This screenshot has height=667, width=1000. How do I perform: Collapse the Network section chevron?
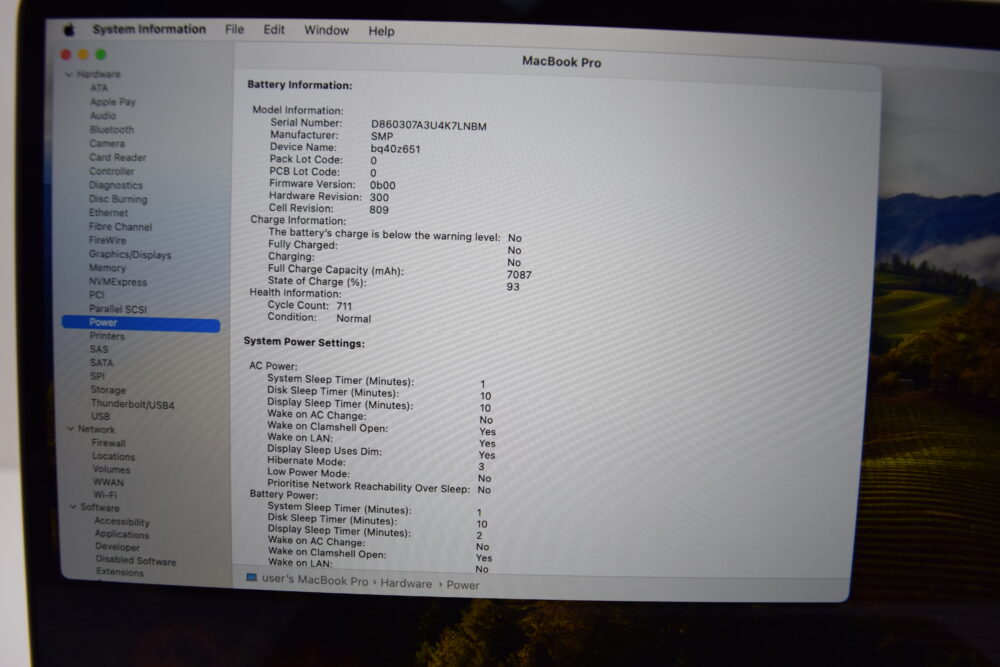point(70,429)
